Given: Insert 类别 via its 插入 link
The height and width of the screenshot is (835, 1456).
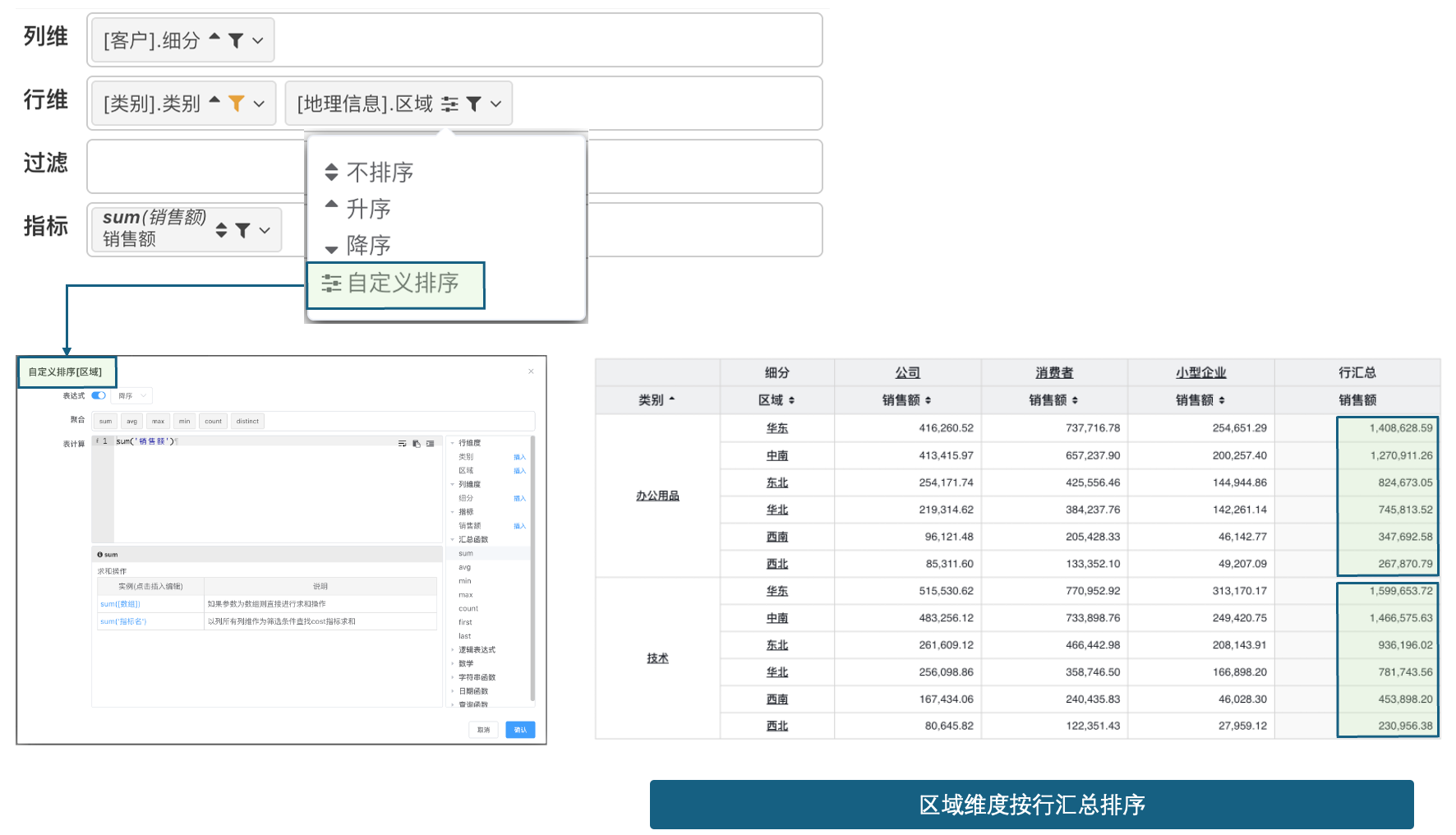Looking at the screenshot, I should (x=519, y=457).
